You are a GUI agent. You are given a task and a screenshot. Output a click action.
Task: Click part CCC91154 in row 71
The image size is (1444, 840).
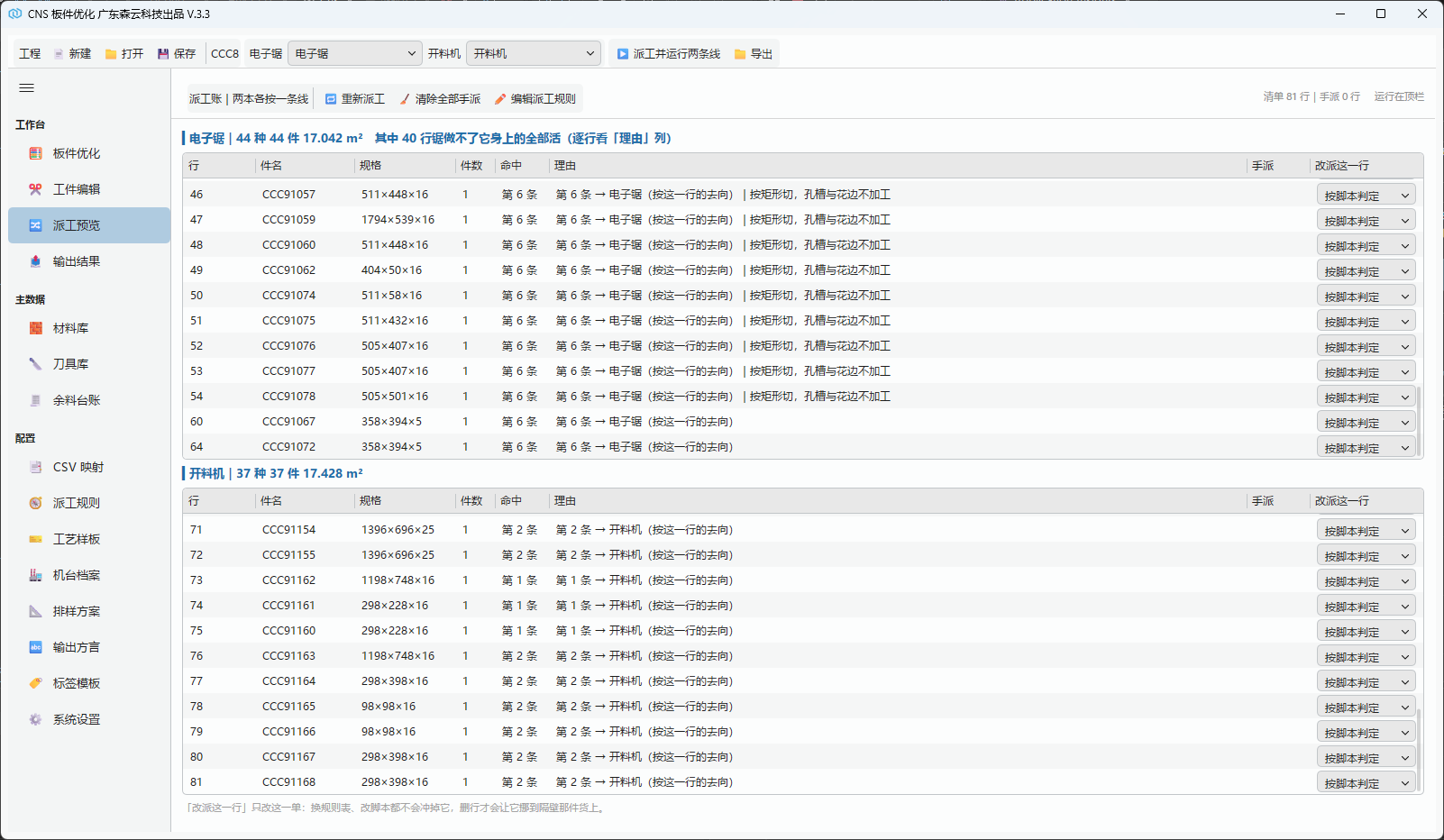(289, 530)
